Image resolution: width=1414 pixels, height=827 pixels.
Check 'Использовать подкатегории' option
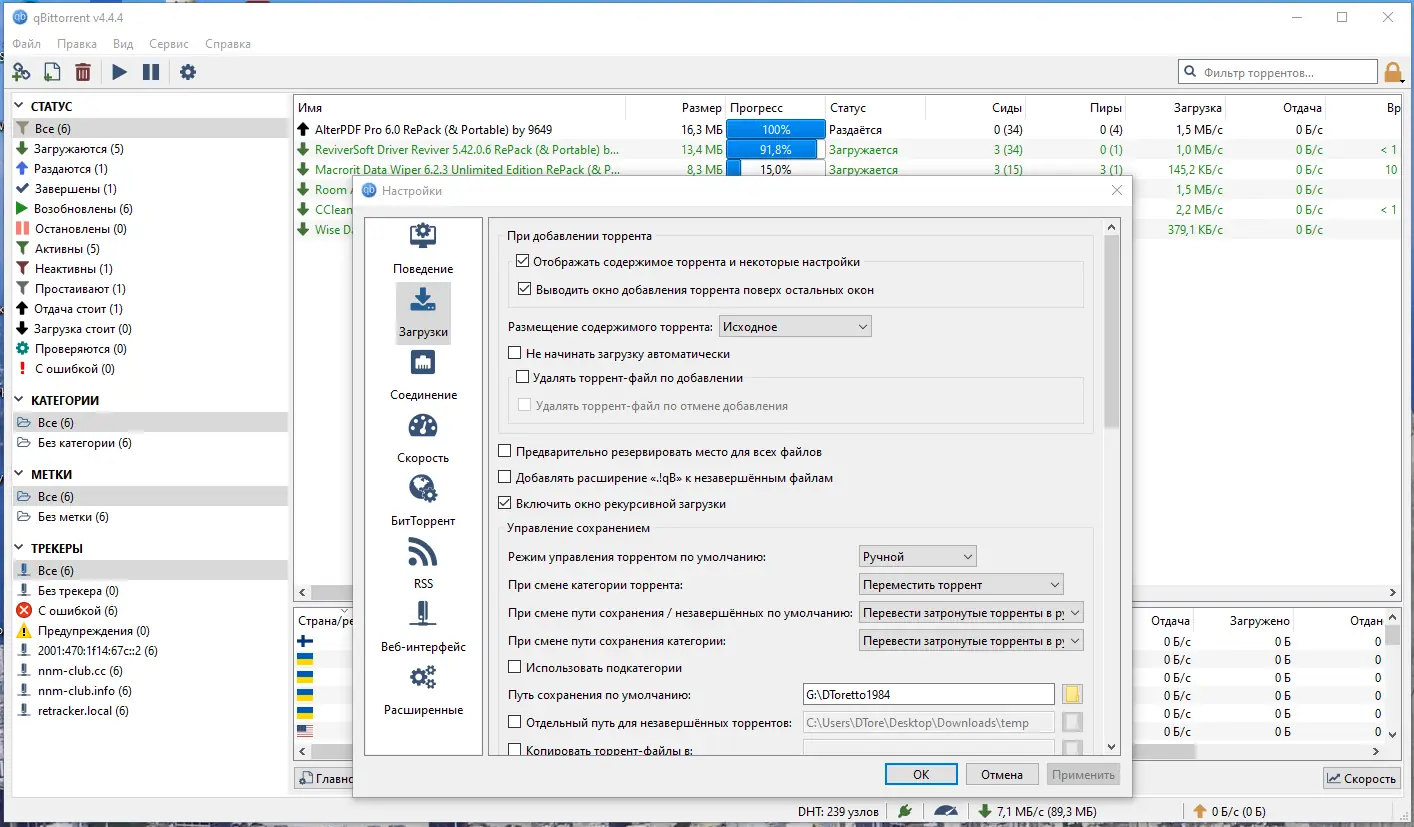click(x=515, y=667)
